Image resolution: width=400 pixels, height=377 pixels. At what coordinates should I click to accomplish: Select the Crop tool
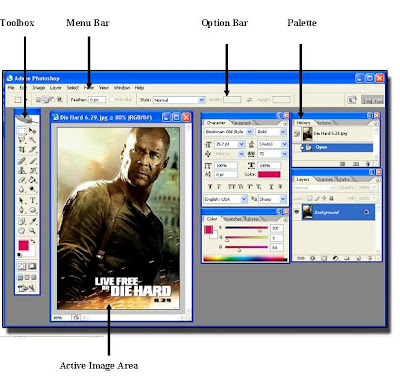(x=22, y=149)
